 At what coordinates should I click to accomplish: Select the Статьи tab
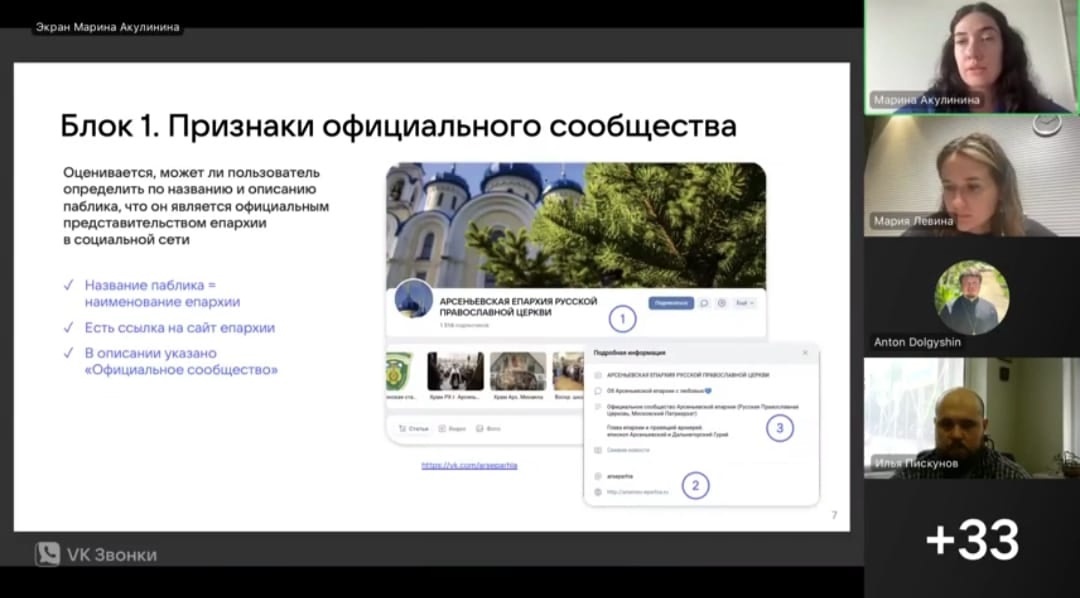tap(414, 429)
